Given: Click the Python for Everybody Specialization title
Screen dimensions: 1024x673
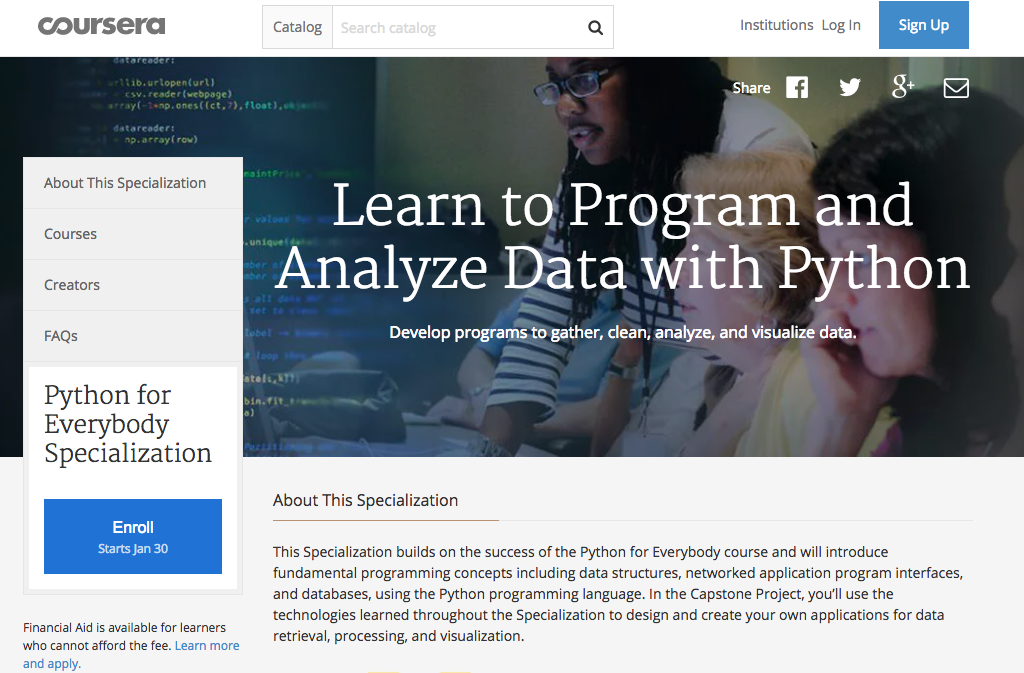Looking at the screenshot, I should (128, 424).
